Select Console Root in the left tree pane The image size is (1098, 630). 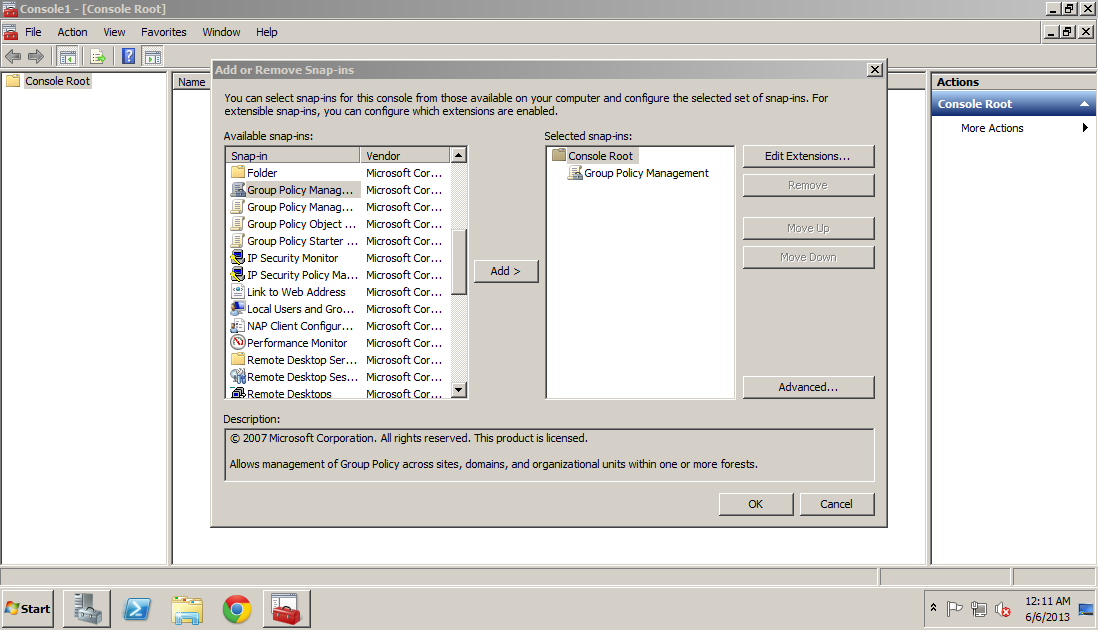(x=57, y=81)
